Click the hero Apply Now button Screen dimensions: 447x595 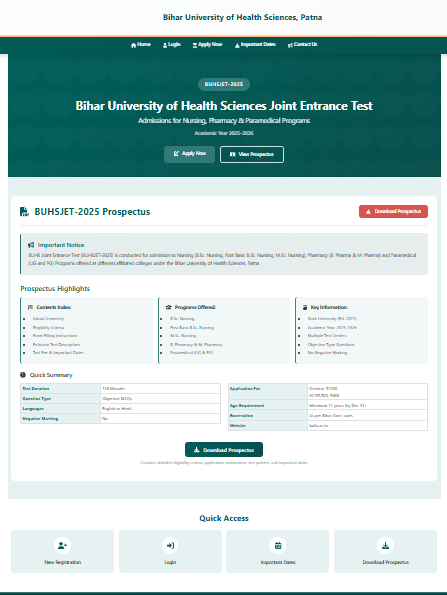tap(189, 154)
